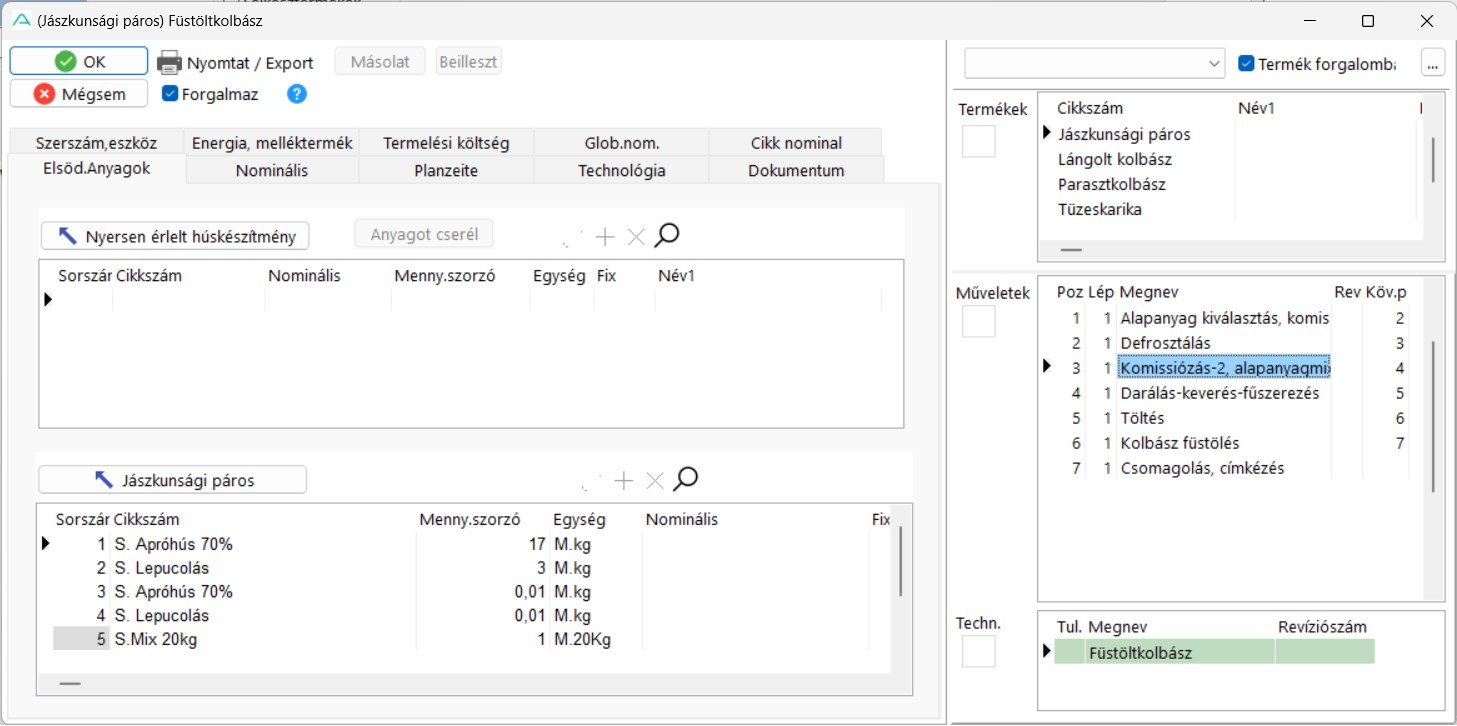Delete row with X icon above lower grid
Screen dimensions: 1457x726
point(655,481)
